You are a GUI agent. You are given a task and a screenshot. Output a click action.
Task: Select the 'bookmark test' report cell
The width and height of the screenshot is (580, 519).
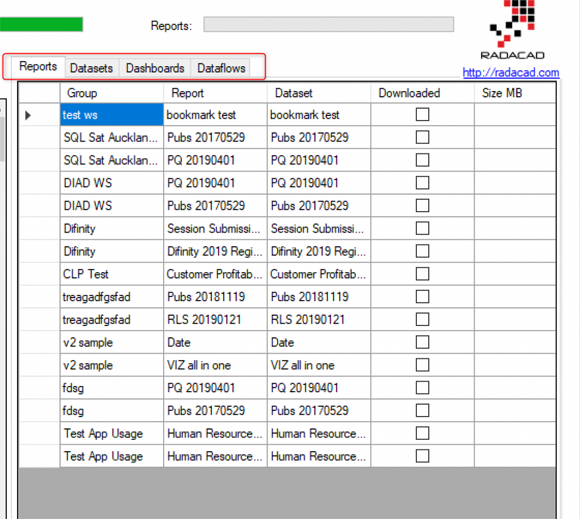pos(215,115)
